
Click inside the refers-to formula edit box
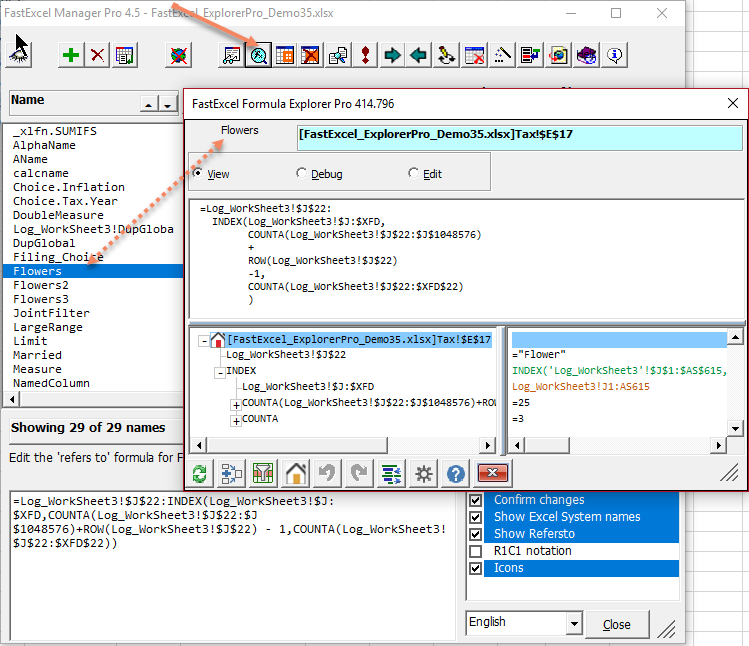click(232, 565)
